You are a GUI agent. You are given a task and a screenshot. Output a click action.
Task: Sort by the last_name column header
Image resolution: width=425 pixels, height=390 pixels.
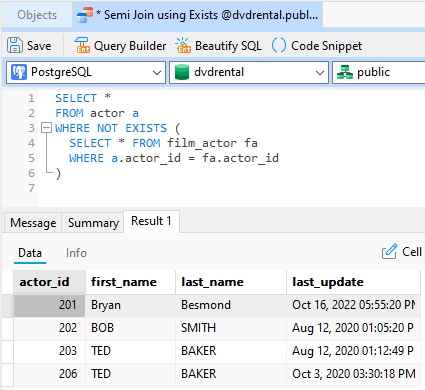[231, 282]
